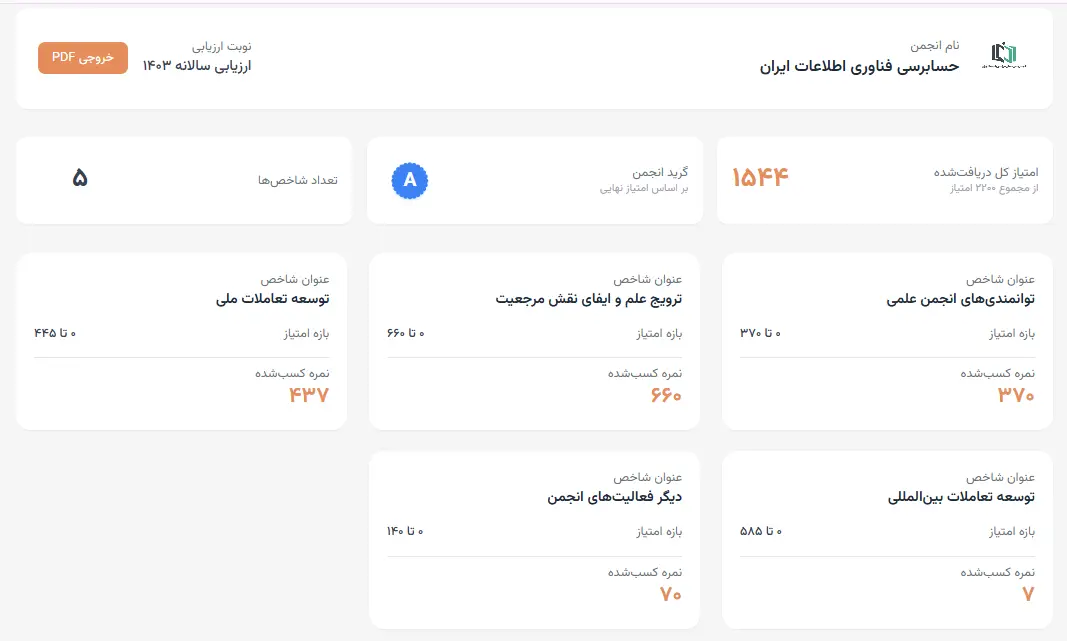Click the earned score ۳۷۰
The image size is (1067, 641).
[x=1016, y=395]
